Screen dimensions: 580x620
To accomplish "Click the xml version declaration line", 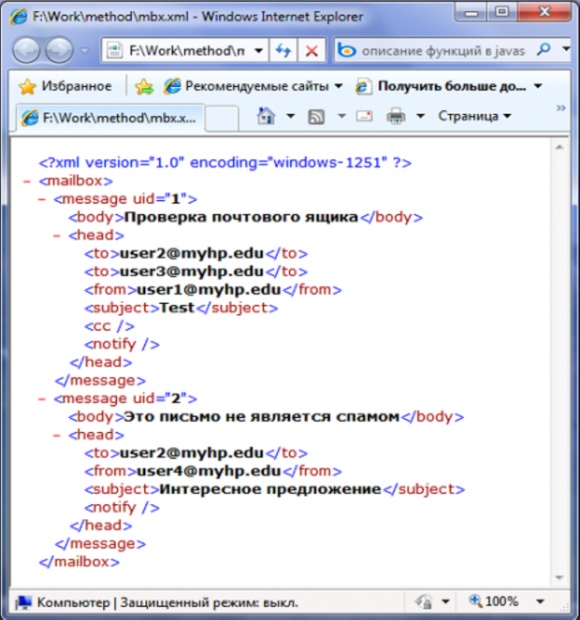I will [225, 163].
